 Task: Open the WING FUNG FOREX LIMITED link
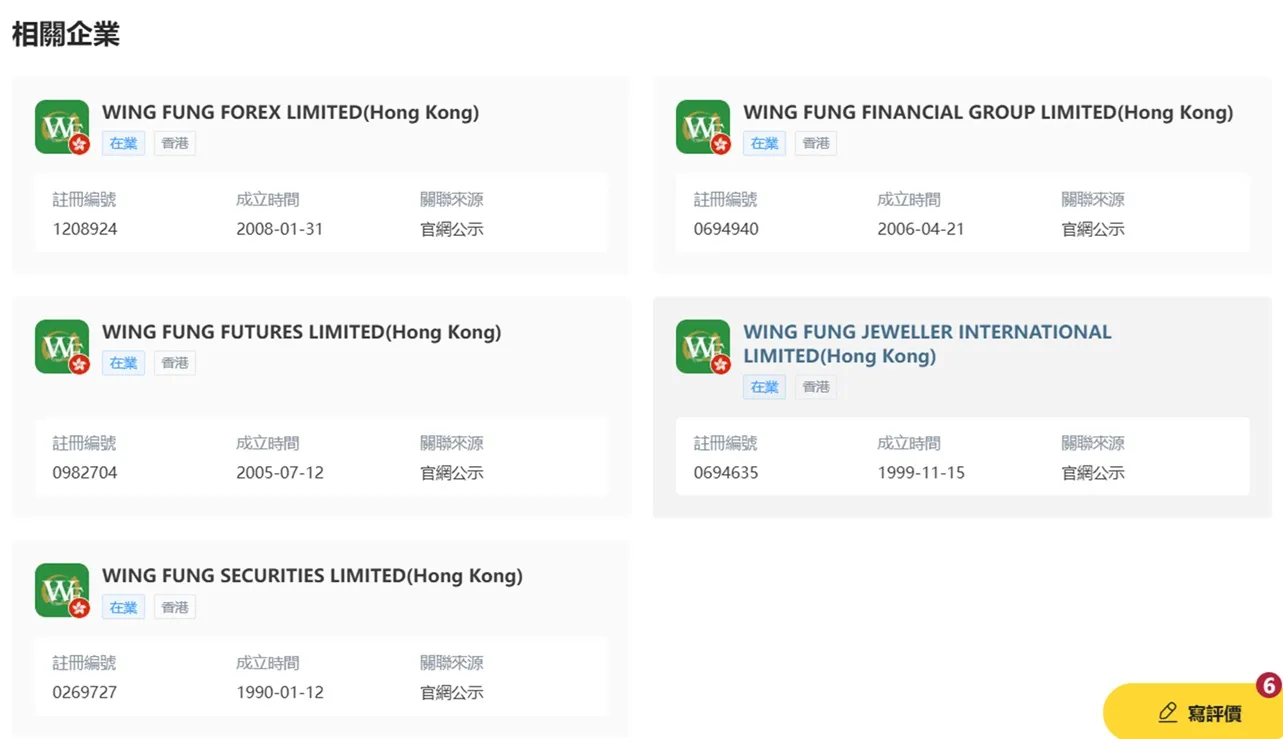(x=290, y=112)
